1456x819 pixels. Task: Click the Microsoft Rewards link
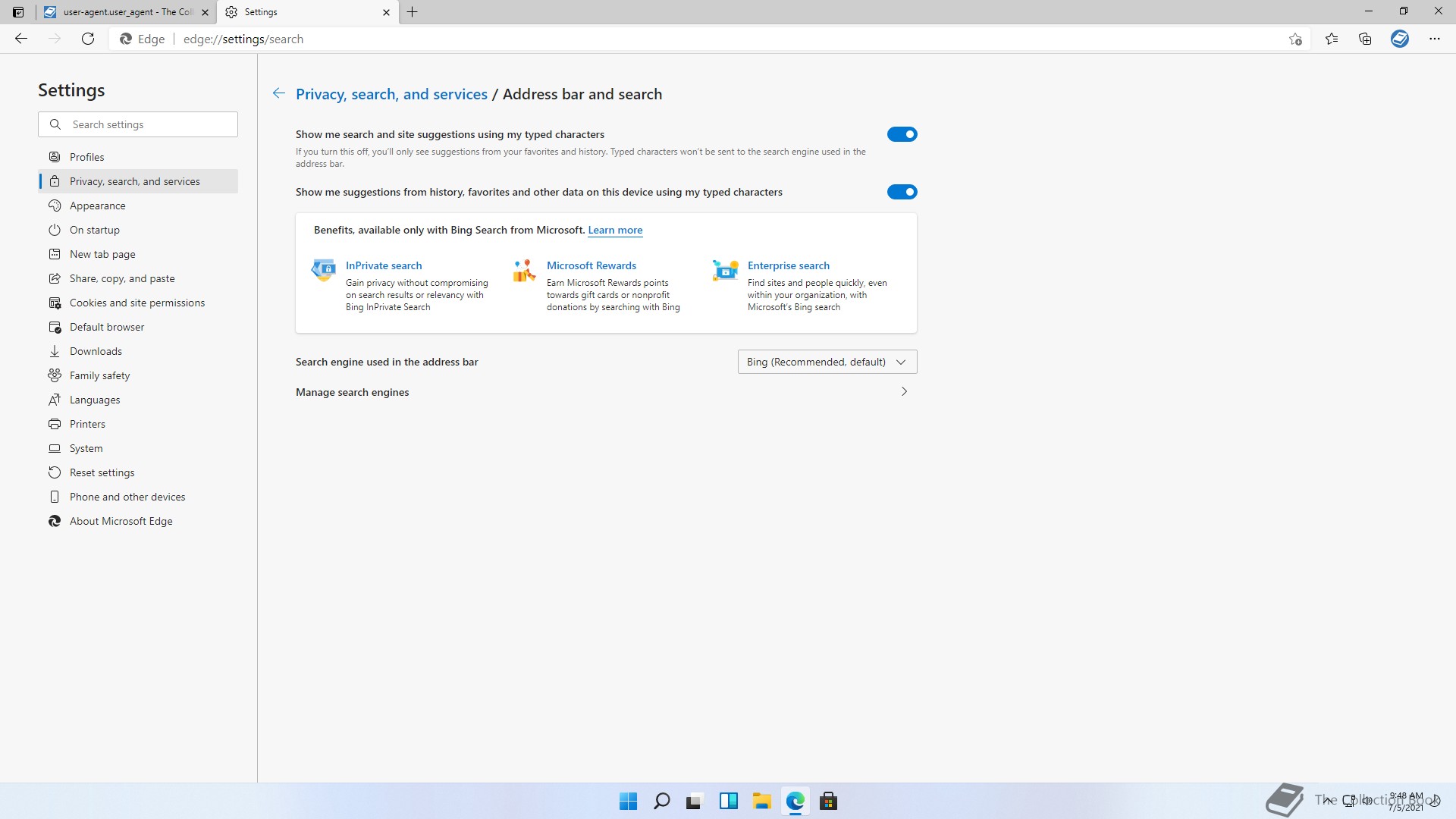click(591, 265)
